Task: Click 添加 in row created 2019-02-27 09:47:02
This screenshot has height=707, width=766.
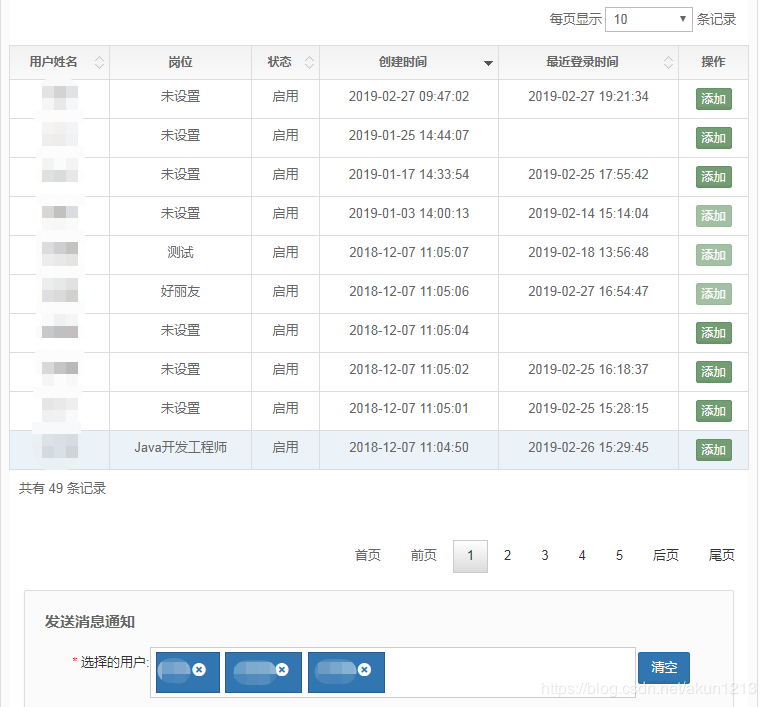Action: pos(713,99)
